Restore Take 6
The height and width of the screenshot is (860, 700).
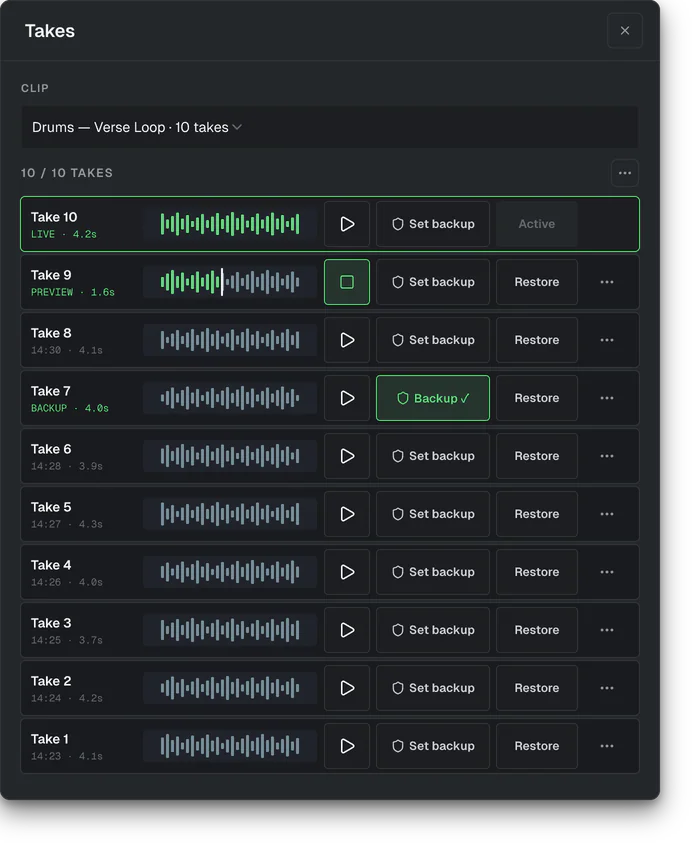click(537, 456)
